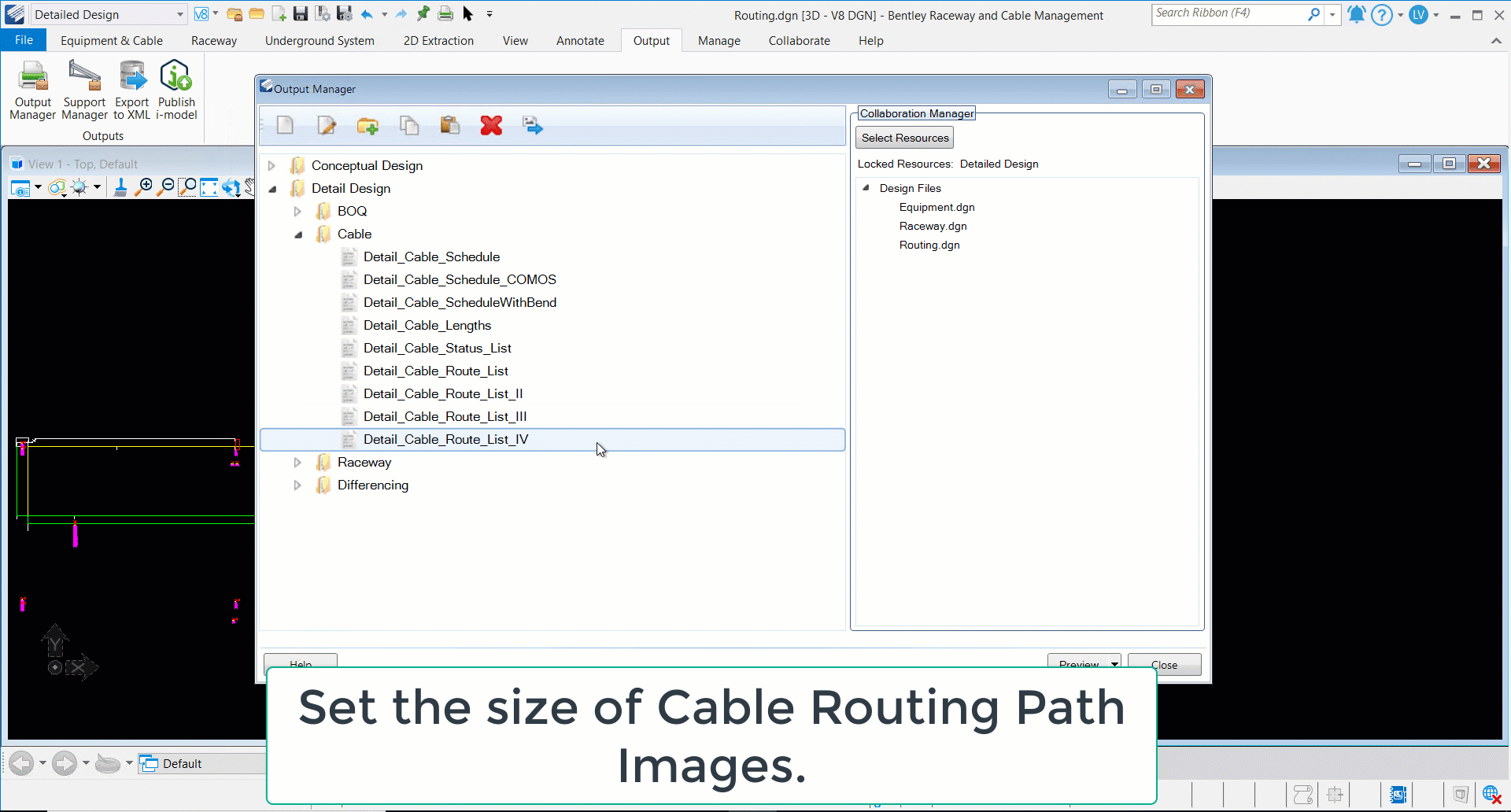This screenshot has height=812, width=1511.
Task: Click the View Previous back arrow button
Action: point(21,763)
